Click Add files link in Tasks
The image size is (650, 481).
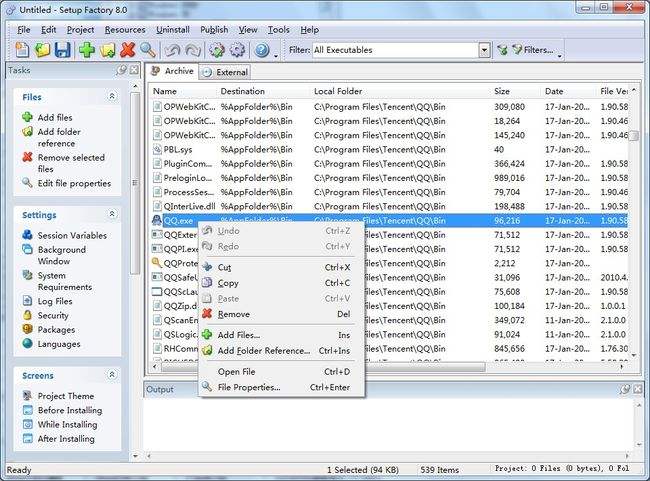click(55, 117)
